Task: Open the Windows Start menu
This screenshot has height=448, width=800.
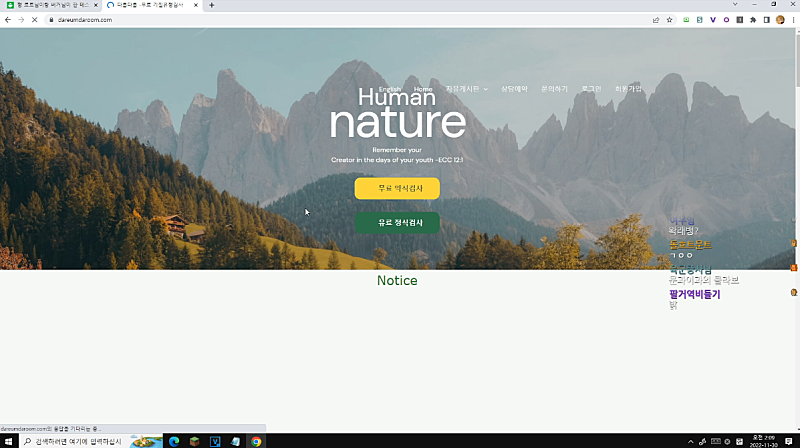Action: [x=9, y=441]
